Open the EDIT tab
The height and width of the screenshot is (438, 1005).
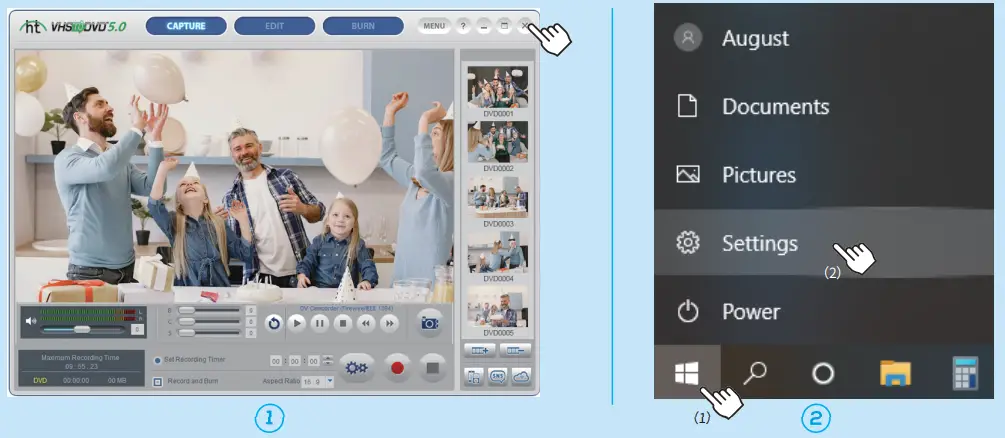tap(274, 26)
